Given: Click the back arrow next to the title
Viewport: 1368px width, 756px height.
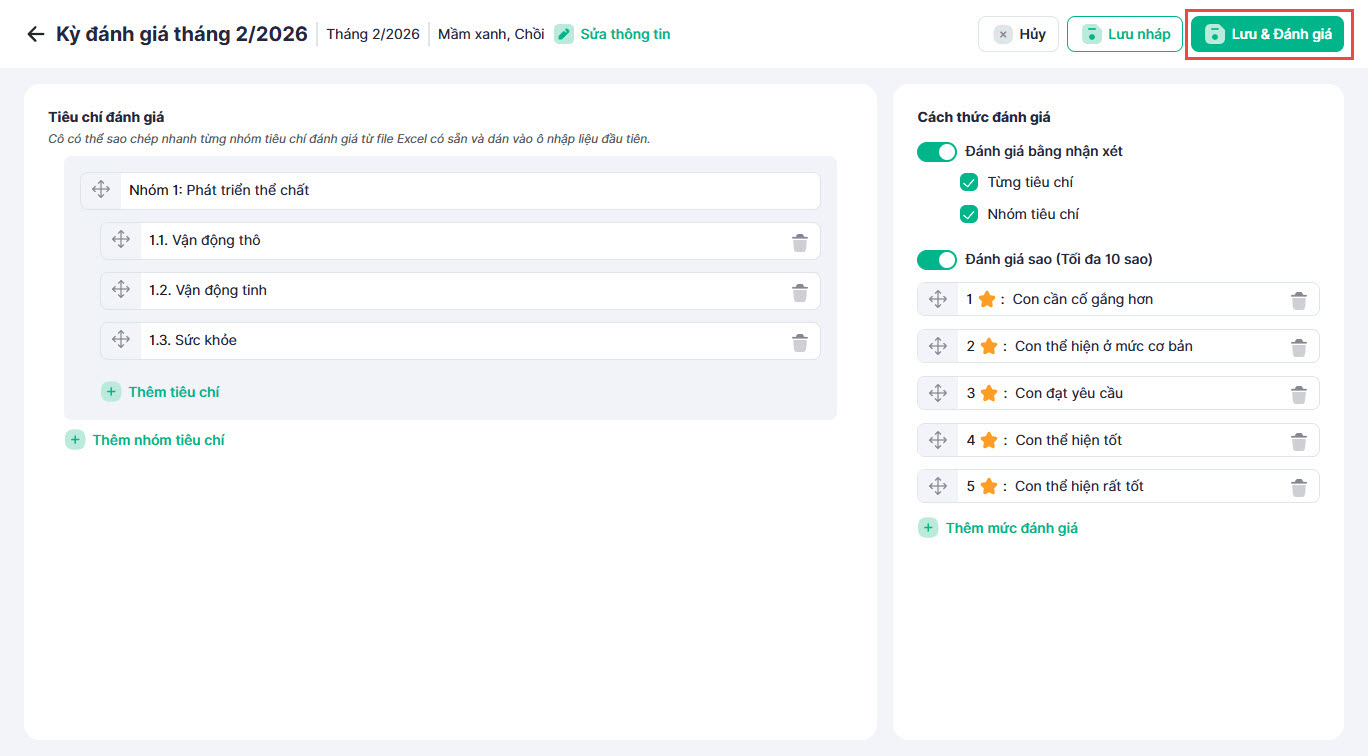Looking at the screenshot, I should click(x=36, y=34).
